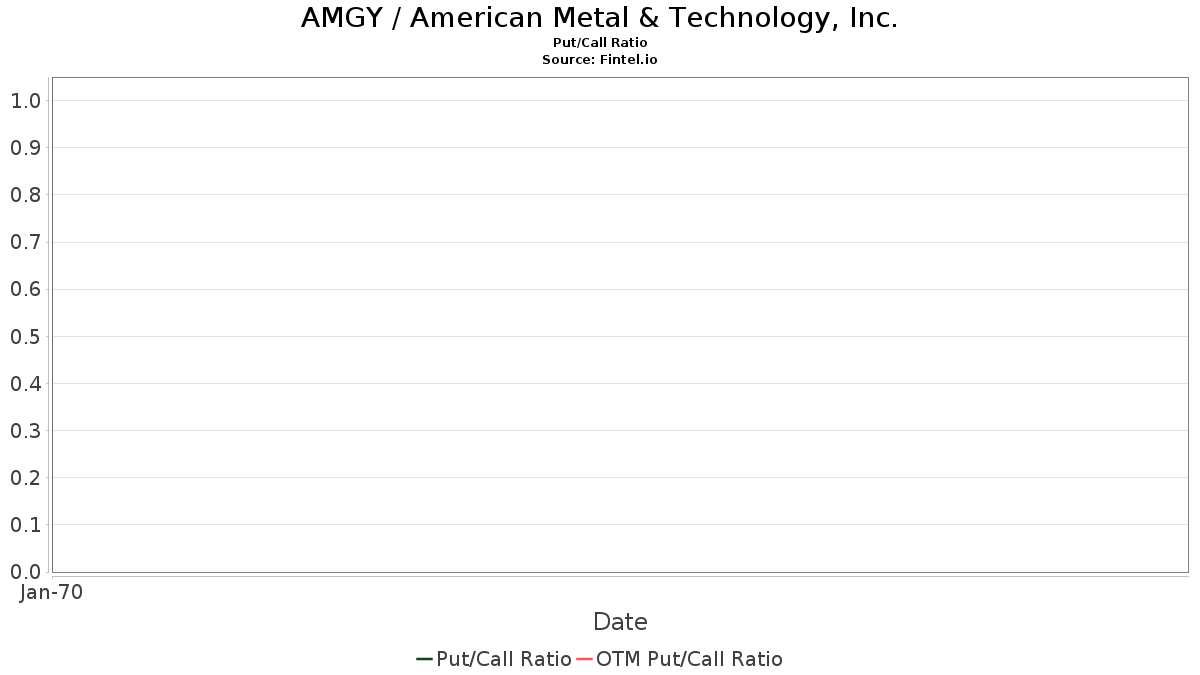Toggle the Put/Call Ratio legend label
Image resolution: width=1200 pixels, height=675 pixels.
(504, 659)
